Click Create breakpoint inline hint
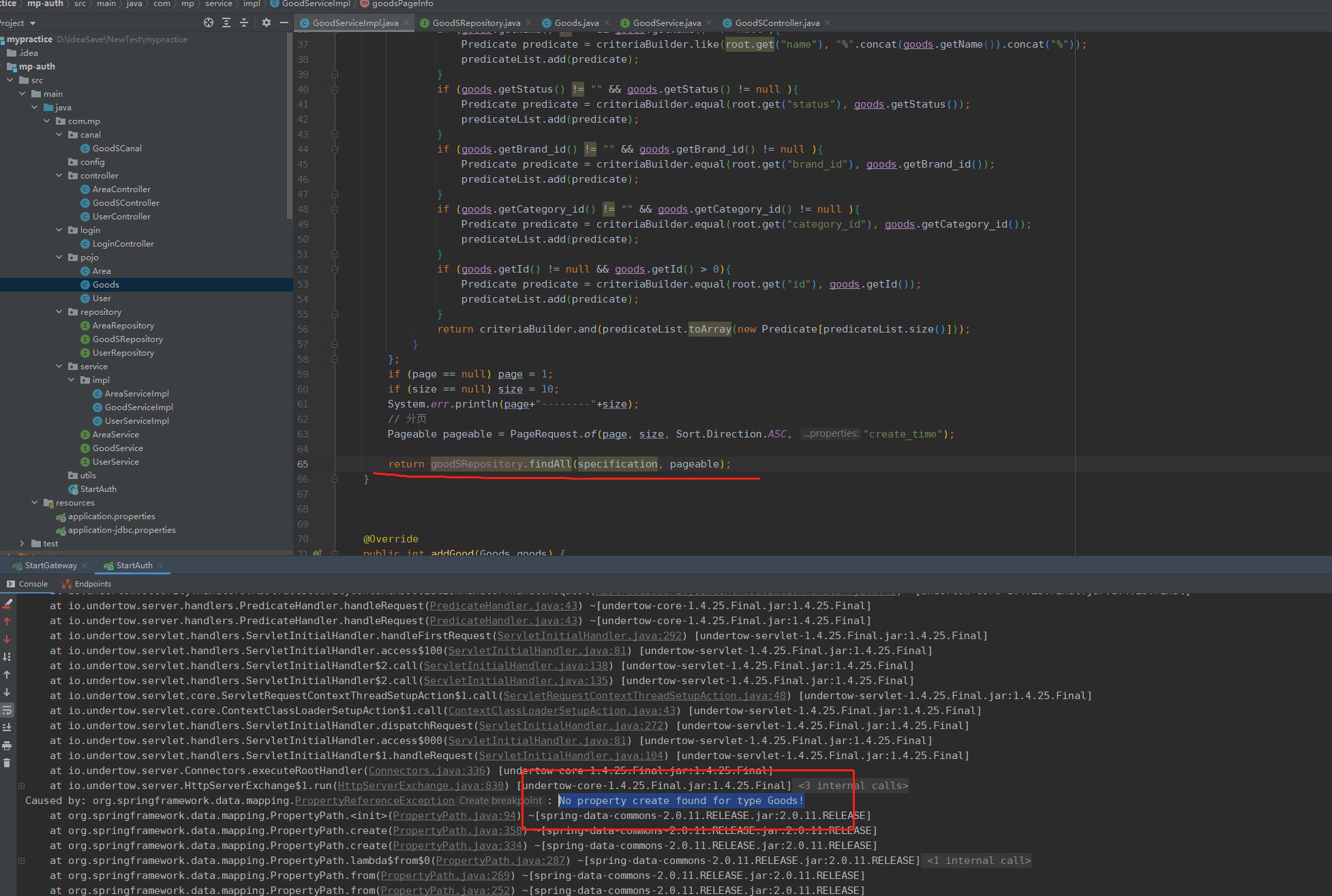Screen dimensions: 1332x896 click(x=500, y=801)
